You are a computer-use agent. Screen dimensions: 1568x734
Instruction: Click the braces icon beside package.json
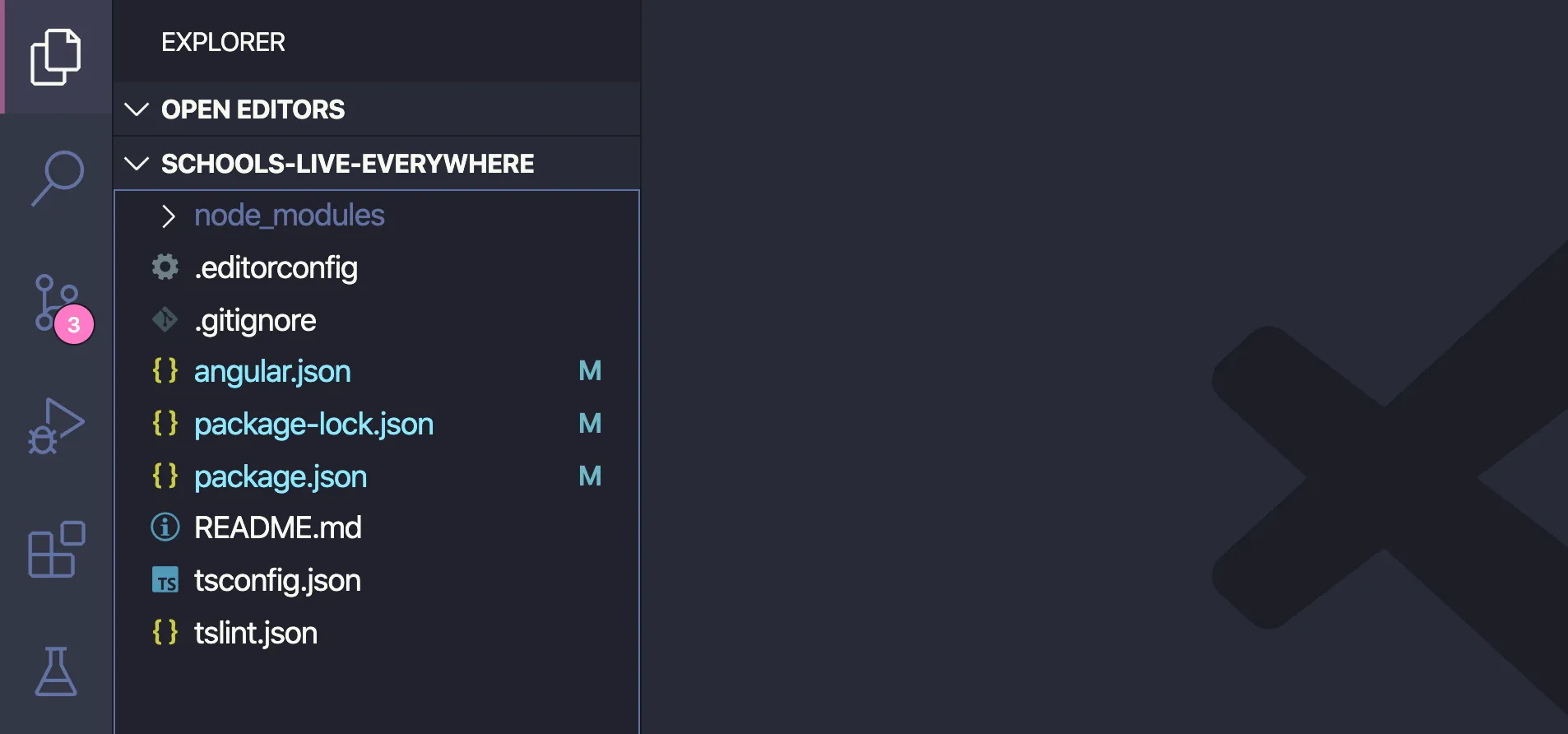[x=165, y=476]
